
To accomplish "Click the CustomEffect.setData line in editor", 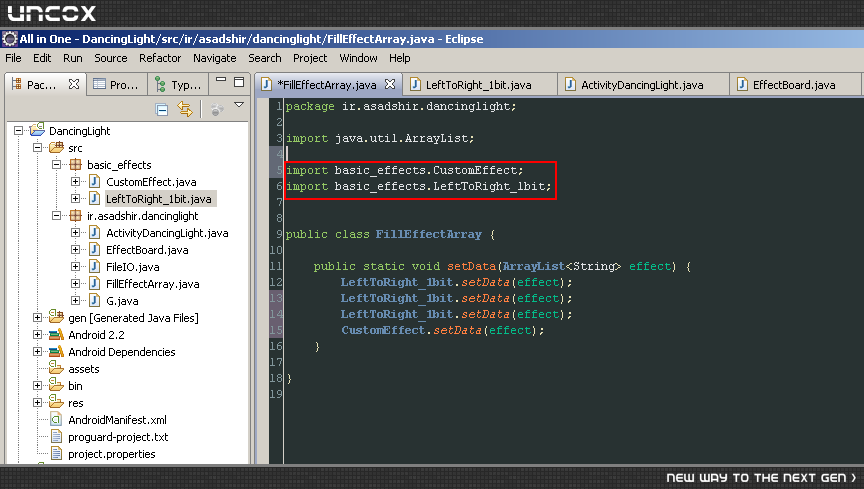I will 443,330.
